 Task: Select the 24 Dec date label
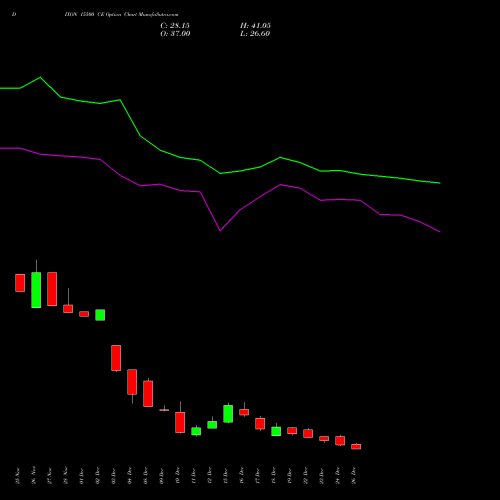[x=338, y=476]
